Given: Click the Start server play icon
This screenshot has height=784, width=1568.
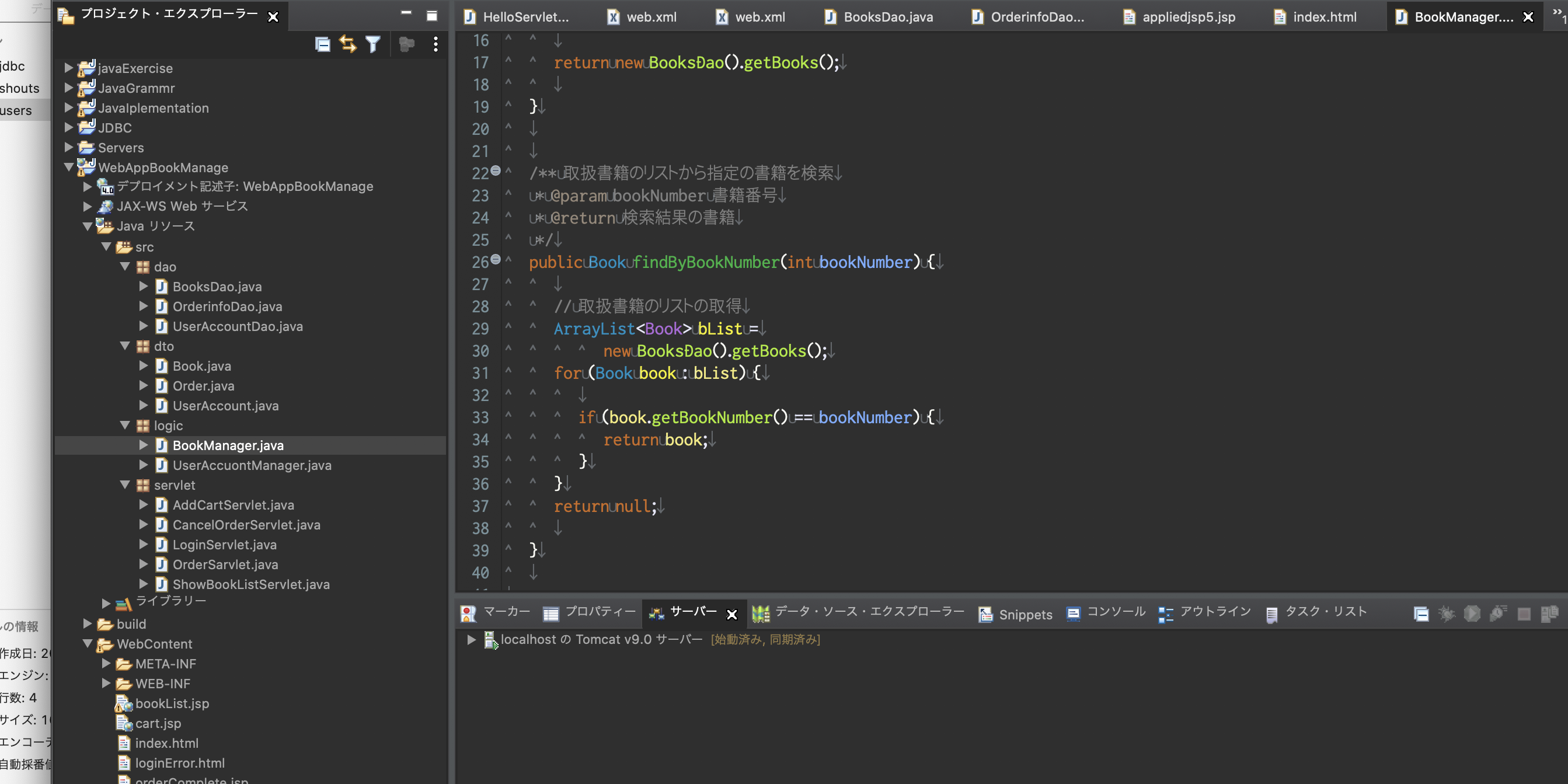Looking at the screenshot, I should coord(1472,614).
